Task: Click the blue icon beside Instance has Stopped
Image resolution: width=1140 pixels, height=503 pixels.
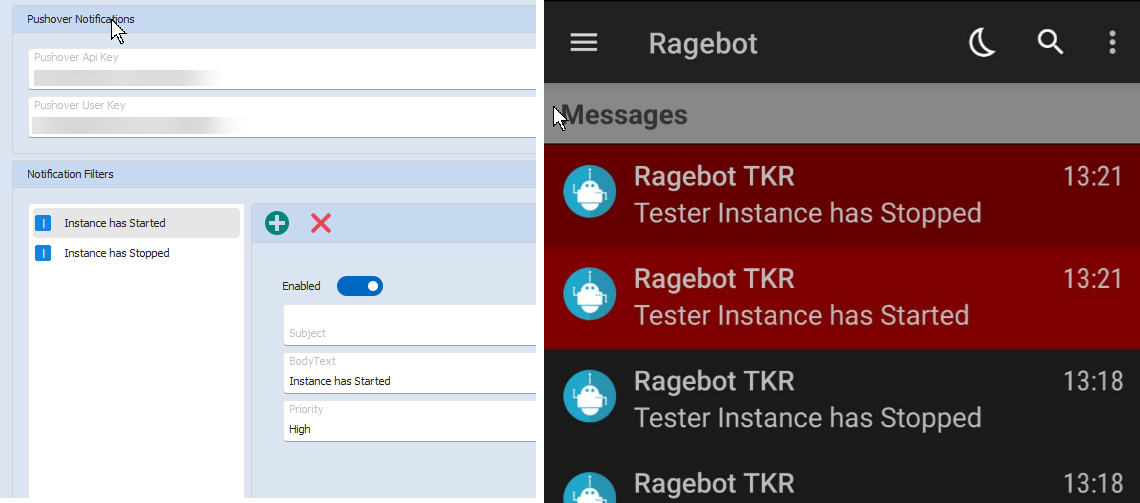Action: click(x=43, y=254)
